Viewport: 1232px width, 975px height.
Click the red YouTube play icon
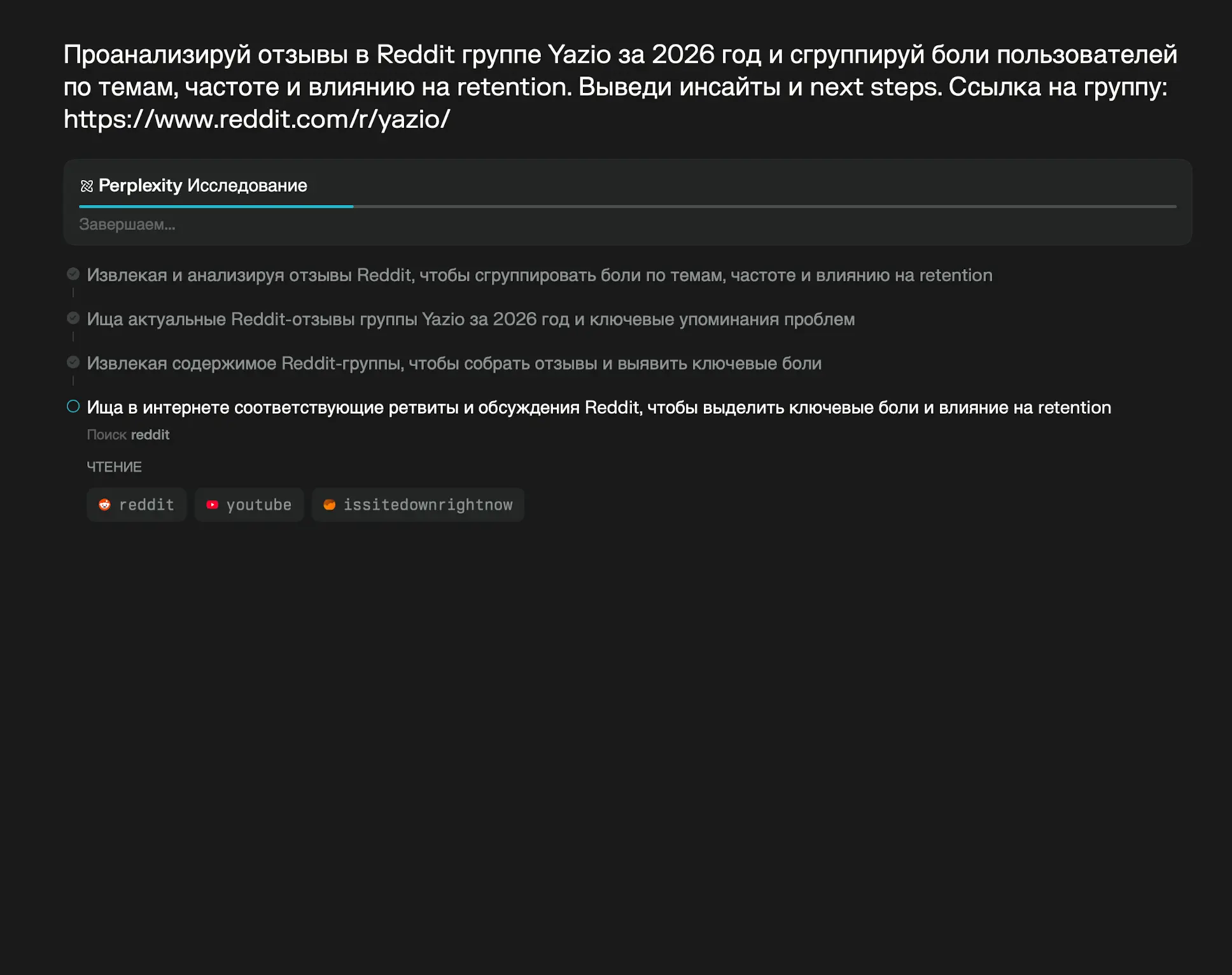pyautogui.click(x=213, y=505)
